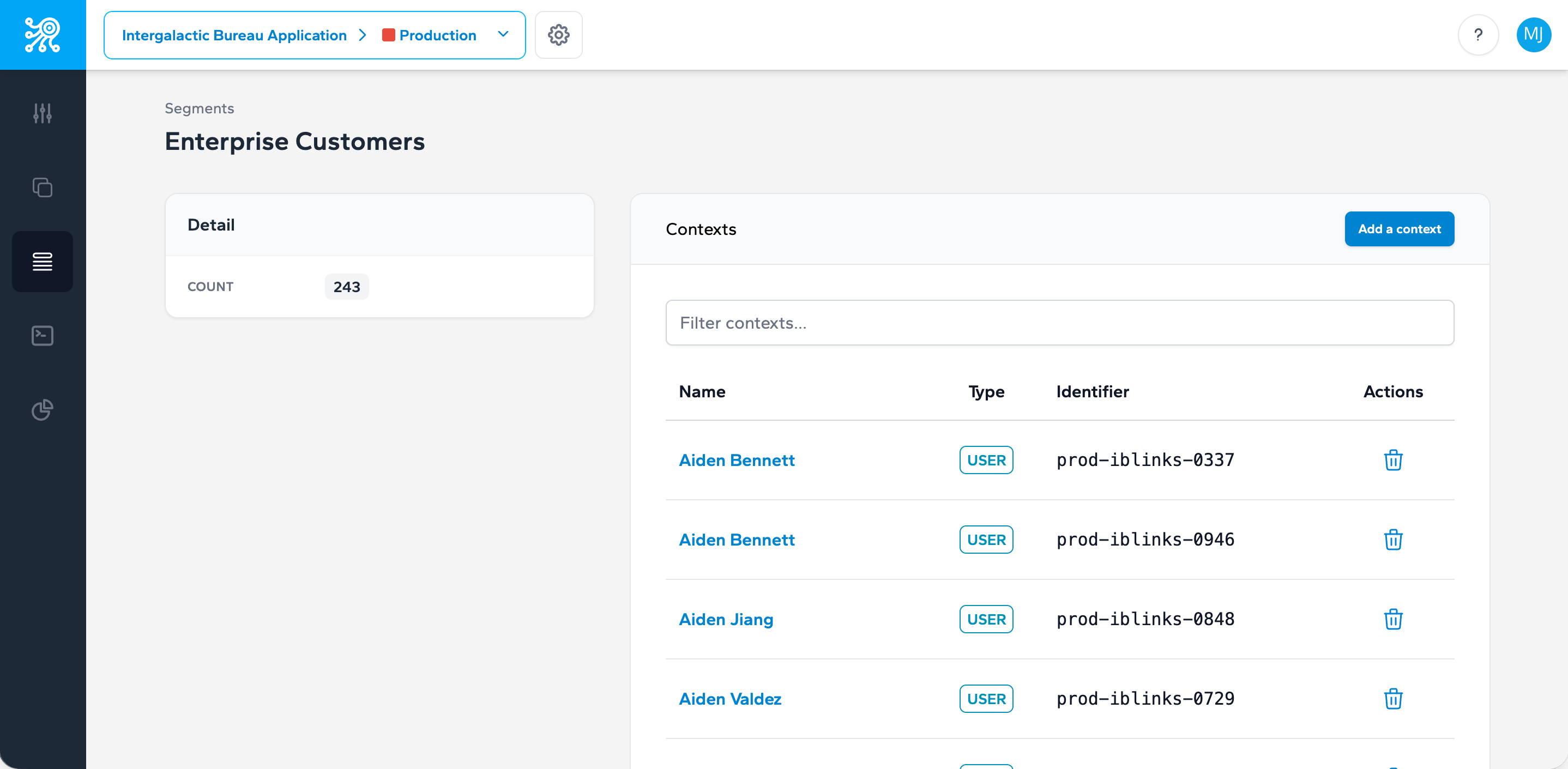
Task: Click the highlighted segments icon in sidebar
Action: click(x=42, y=262)
